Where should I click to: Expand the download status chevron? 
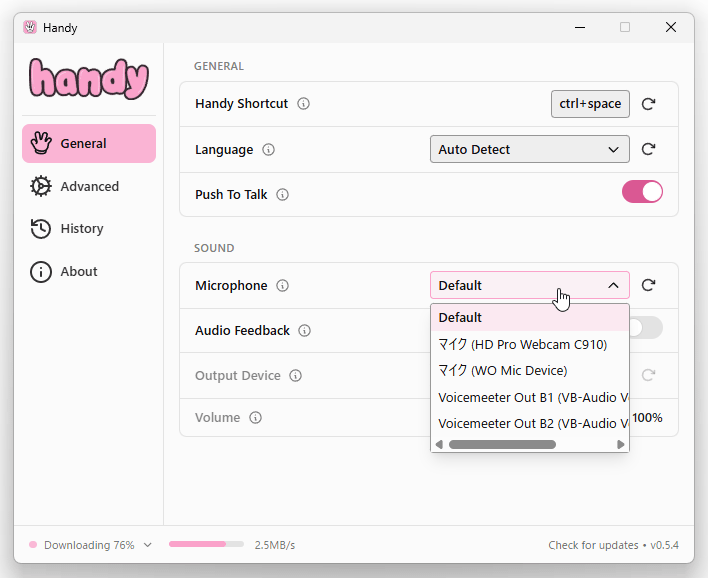coord(148,545)
